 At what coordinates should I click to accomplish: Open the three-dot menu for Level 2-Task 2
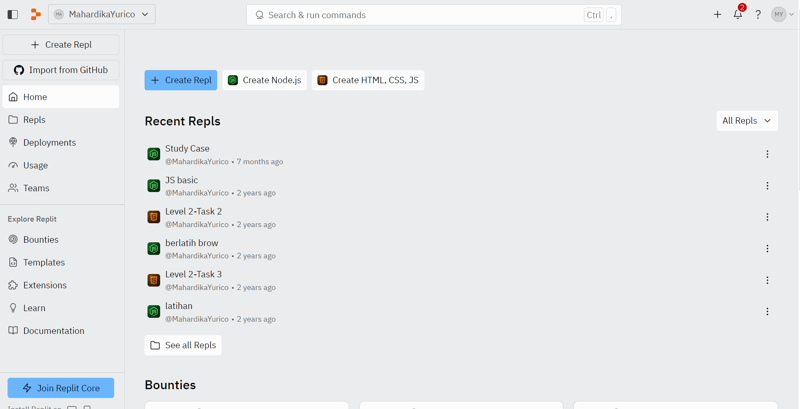click(767, 217)
